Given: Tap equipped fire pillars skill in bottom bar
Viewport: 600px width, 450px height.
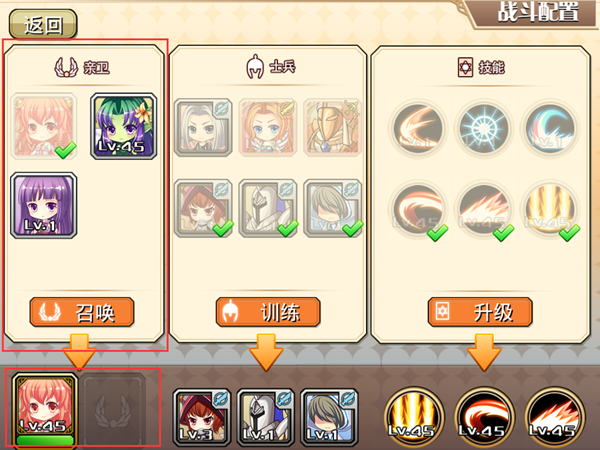Looking at the screenshot, I should (x=414, y=417).
